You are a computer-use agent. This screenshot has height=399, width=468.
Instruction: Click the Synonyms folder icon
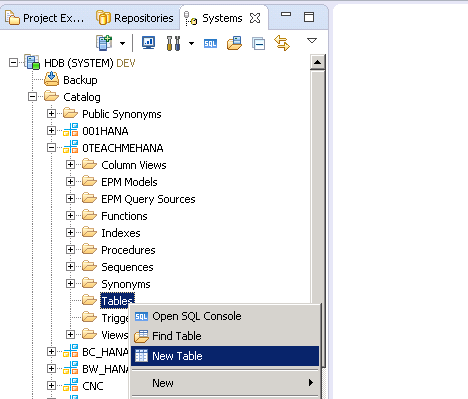(x=89, y=283)
